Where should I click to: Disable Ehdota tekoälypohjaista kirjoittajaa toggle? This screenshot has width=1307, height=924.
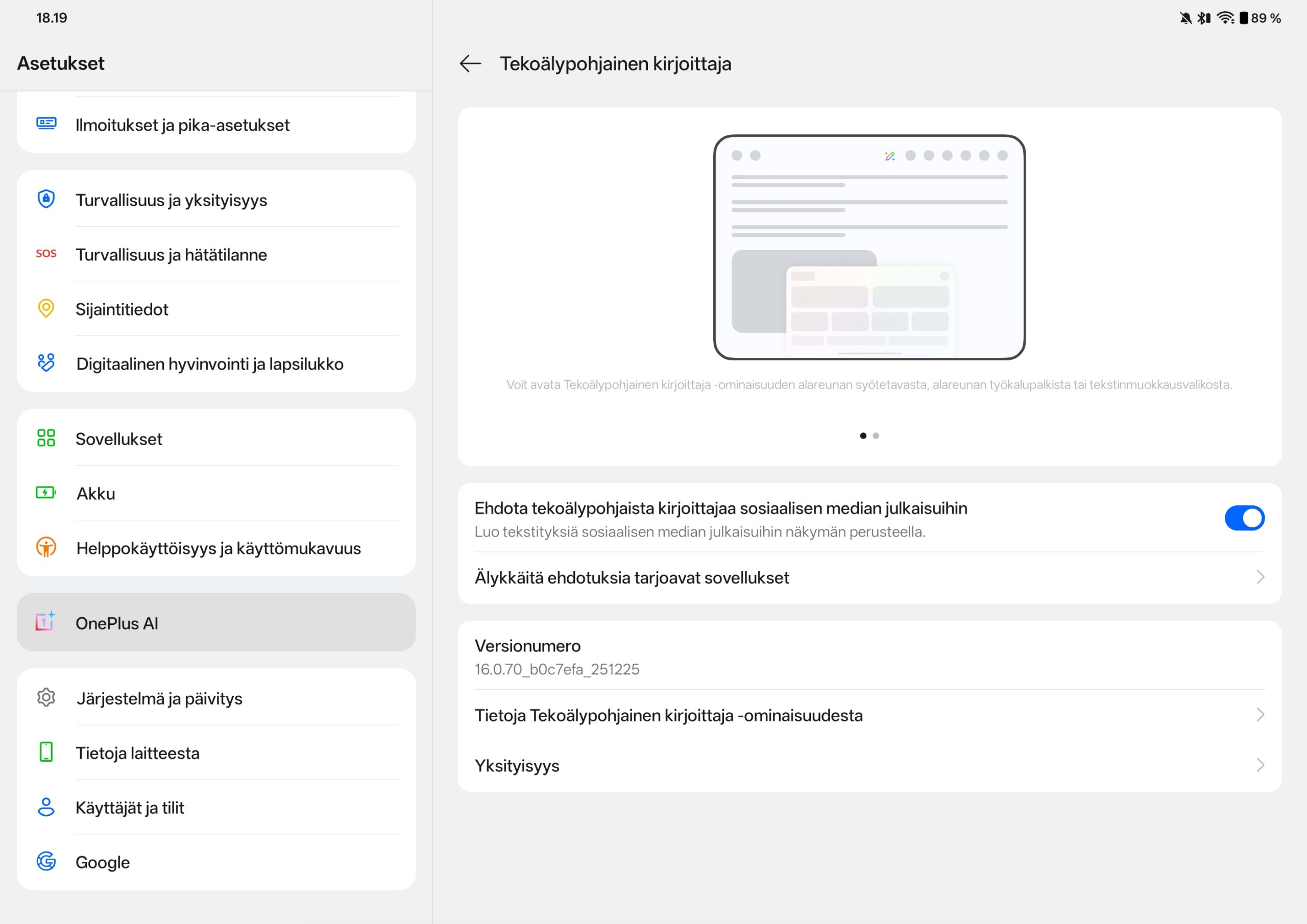coord(1244,518)
